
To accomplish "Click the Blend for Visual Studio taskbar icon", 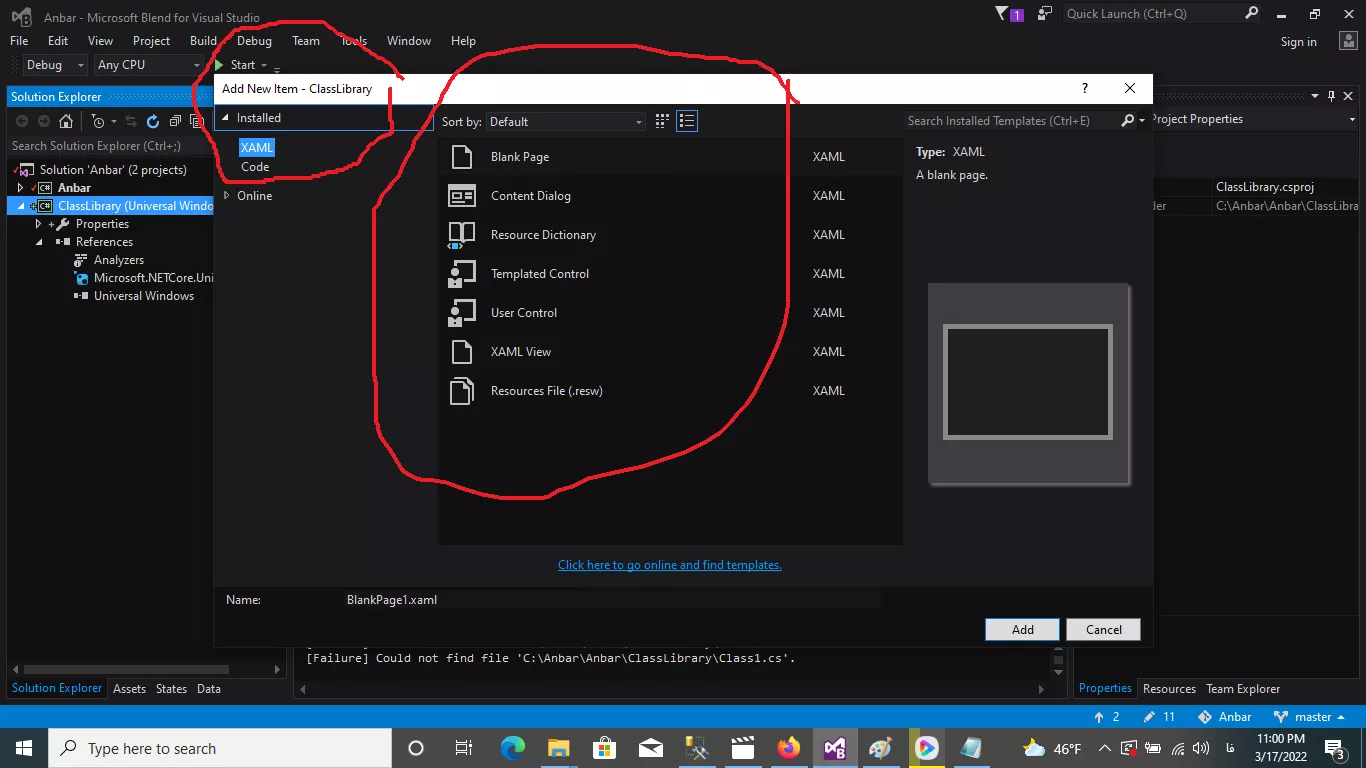I will click(835, 748).
